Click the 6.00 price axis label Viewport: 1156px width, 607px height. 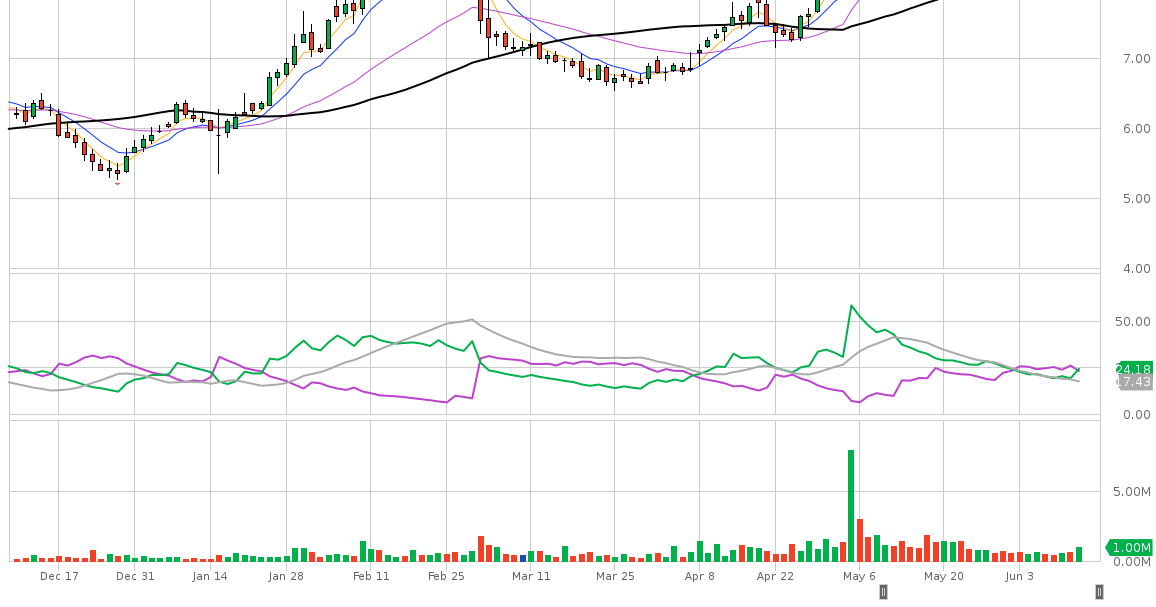tap(1137, 128)
